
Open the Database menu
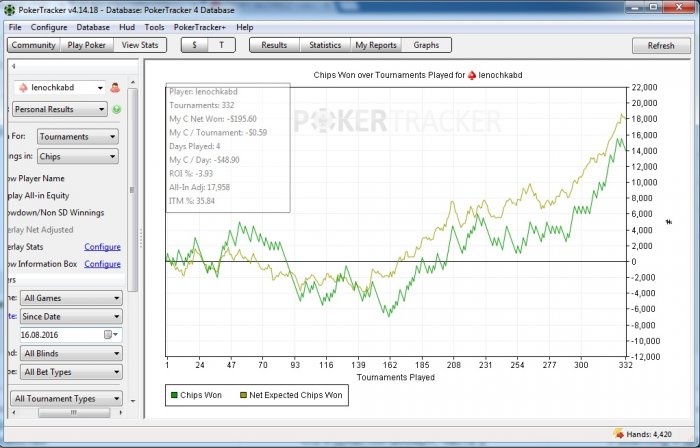pos(93,27)
